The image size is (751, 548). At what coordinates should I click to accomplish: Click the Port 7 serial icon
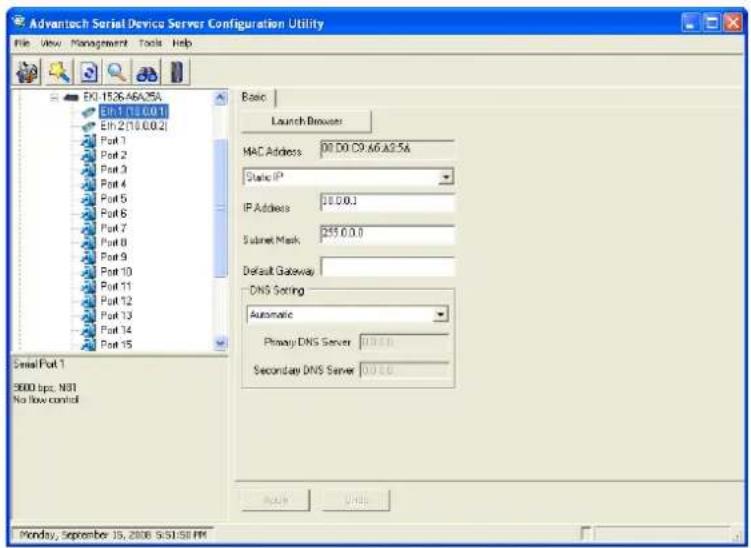[x=89, y=228]
